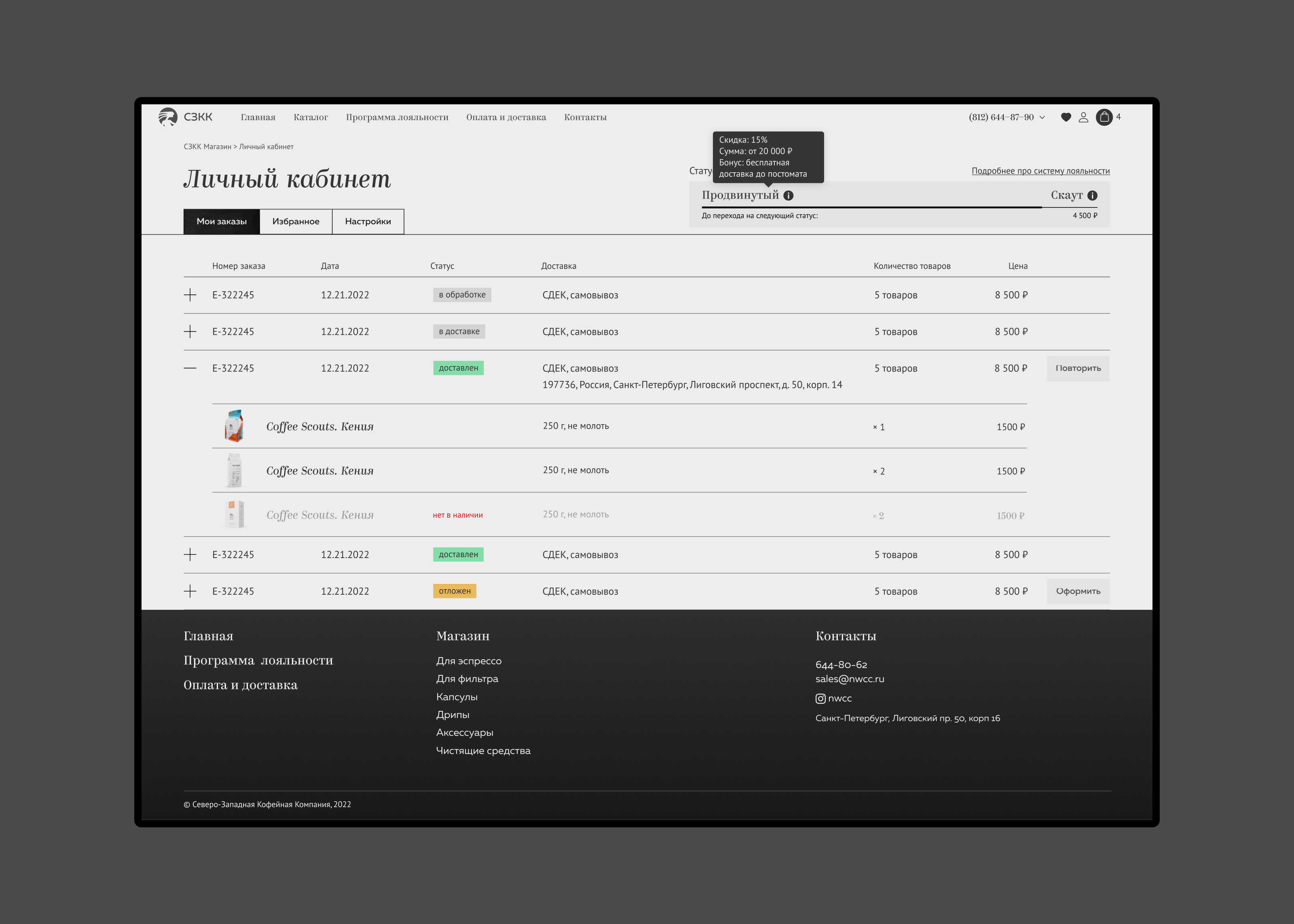This screenshot has height=924, width=1294.
Task: Open Подробнее про систему лояльности link
Action: (1040, 171)
